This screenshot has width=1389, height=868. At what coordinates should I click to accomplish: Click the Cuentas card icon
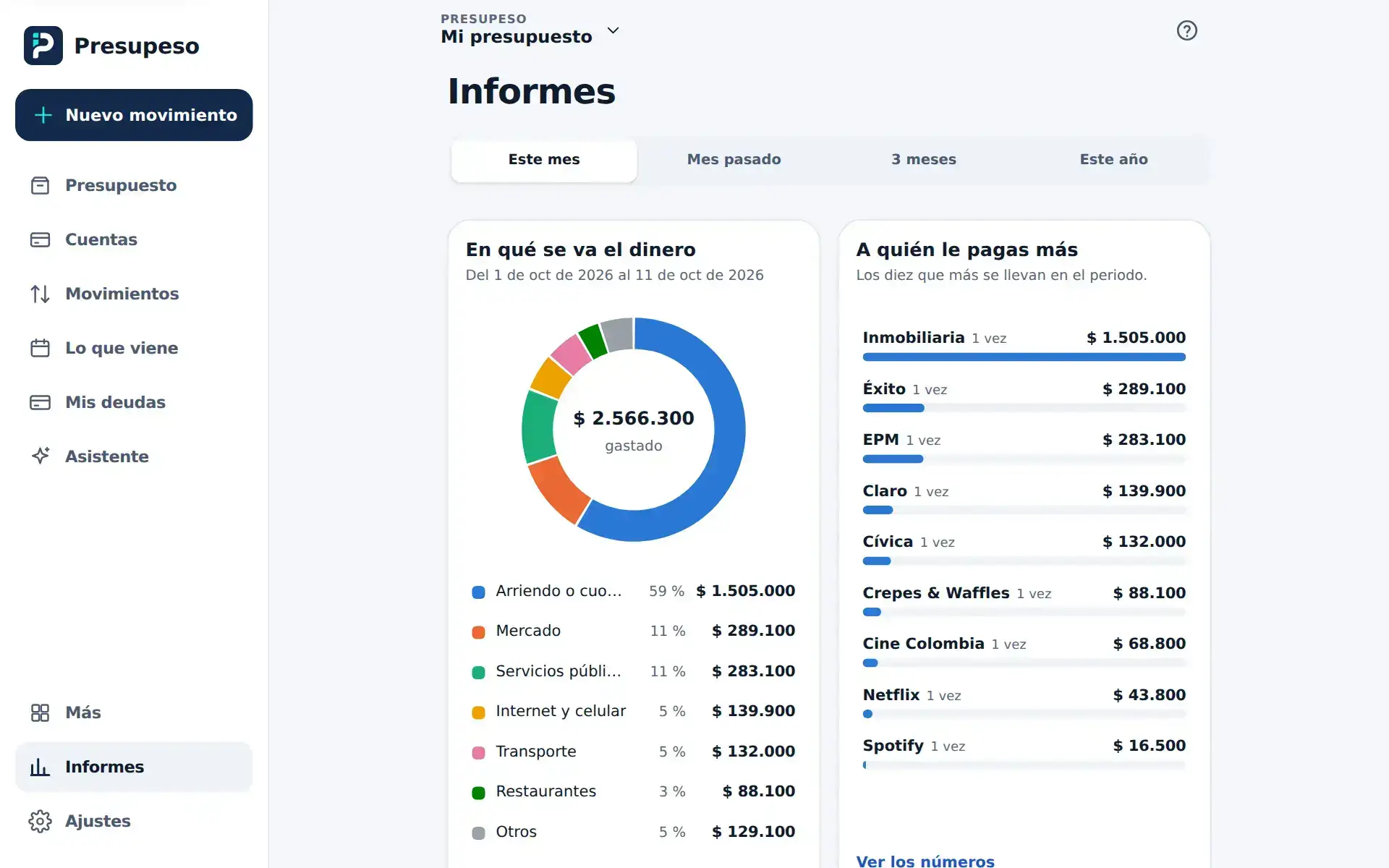tap(40, 239)
